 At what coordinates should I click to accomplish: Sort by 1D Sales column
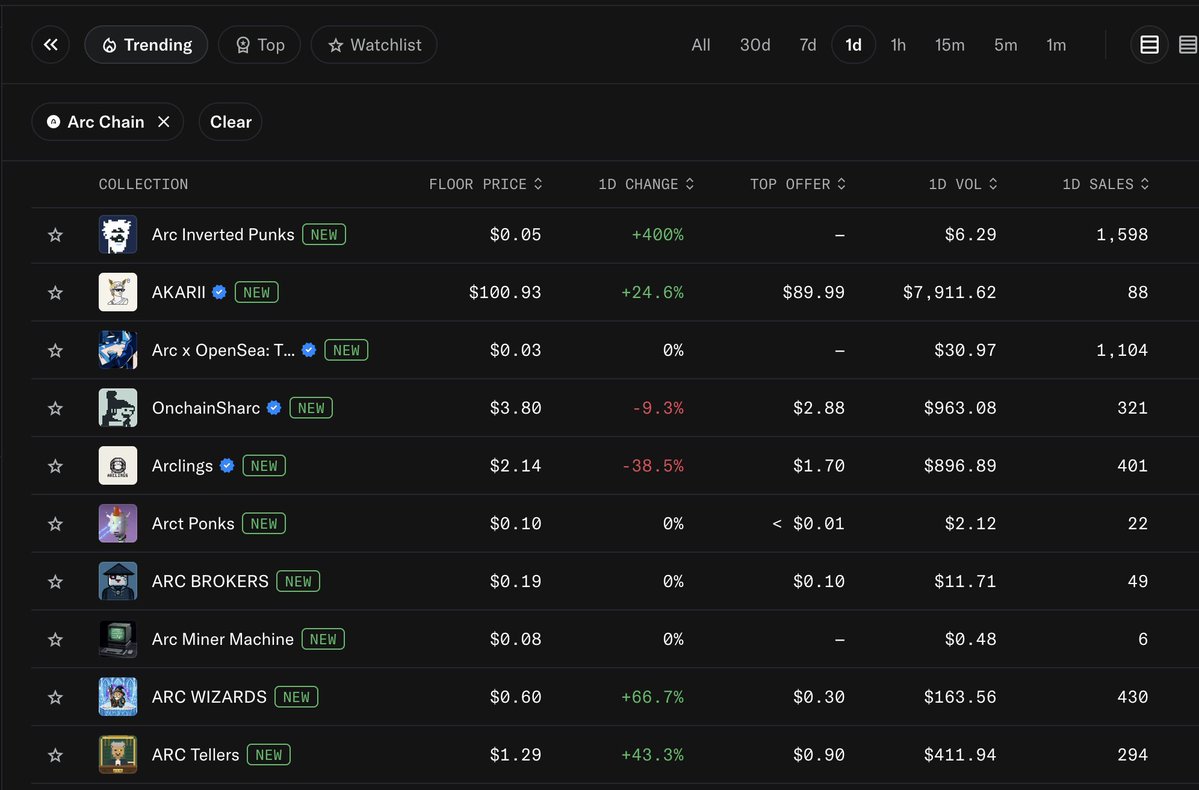[x=1105, y=184]
